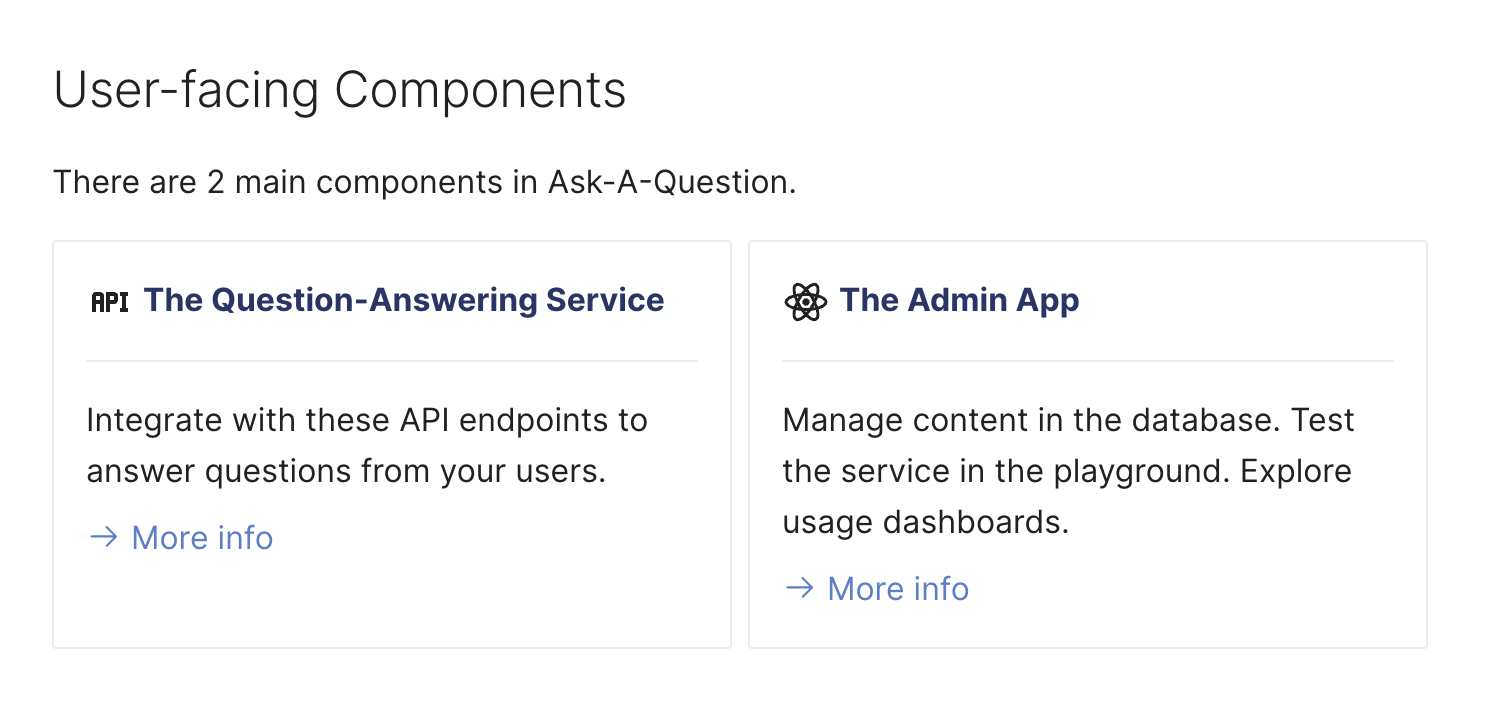The width and height of the screenshot is (1490, 722).
Task: Follow More info under the API endpoints description
Action: tap(202, 538)
